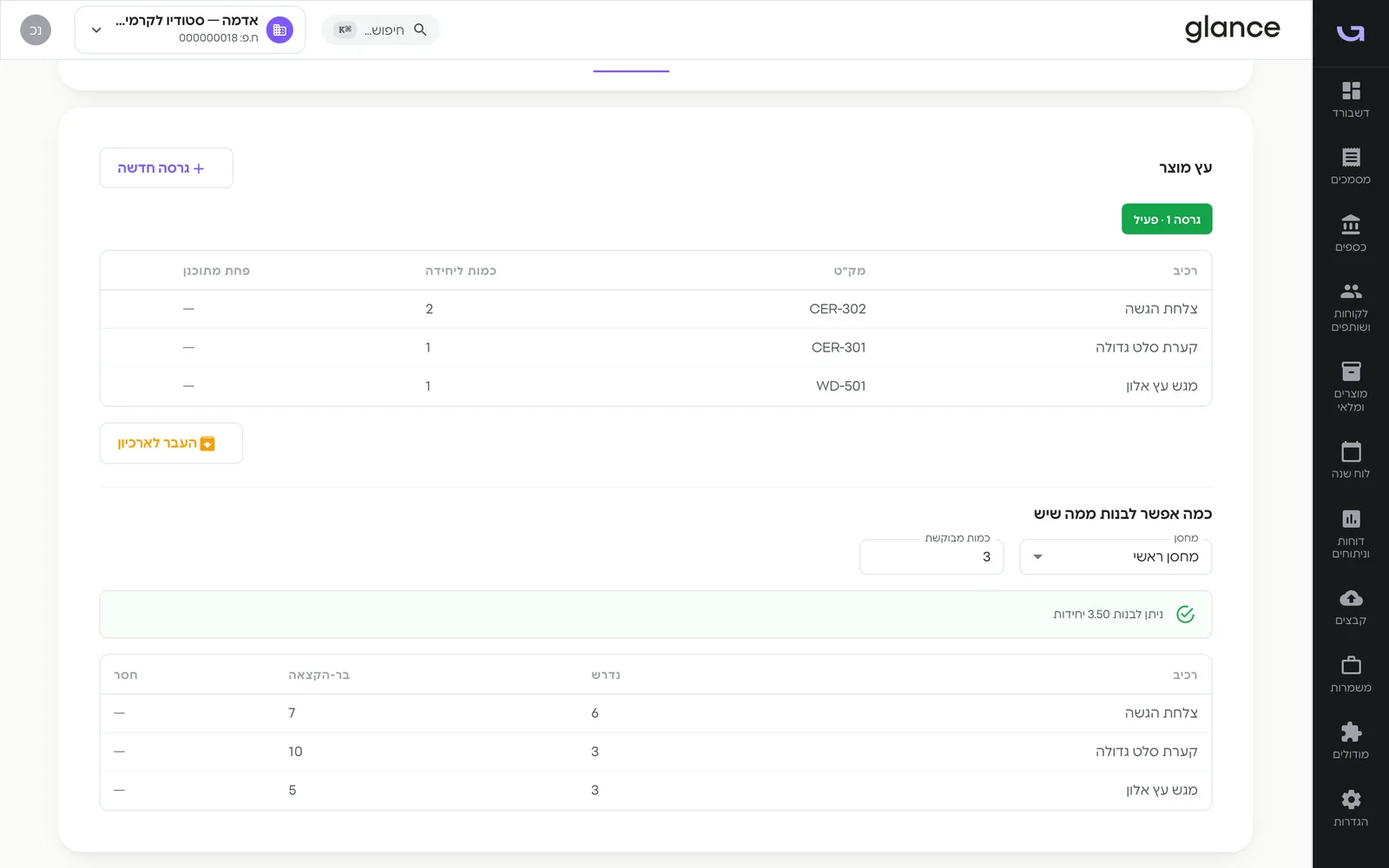Click the green check status icon
The height and width of the screenshot is (868, 1389).
tap(1185, 615)
